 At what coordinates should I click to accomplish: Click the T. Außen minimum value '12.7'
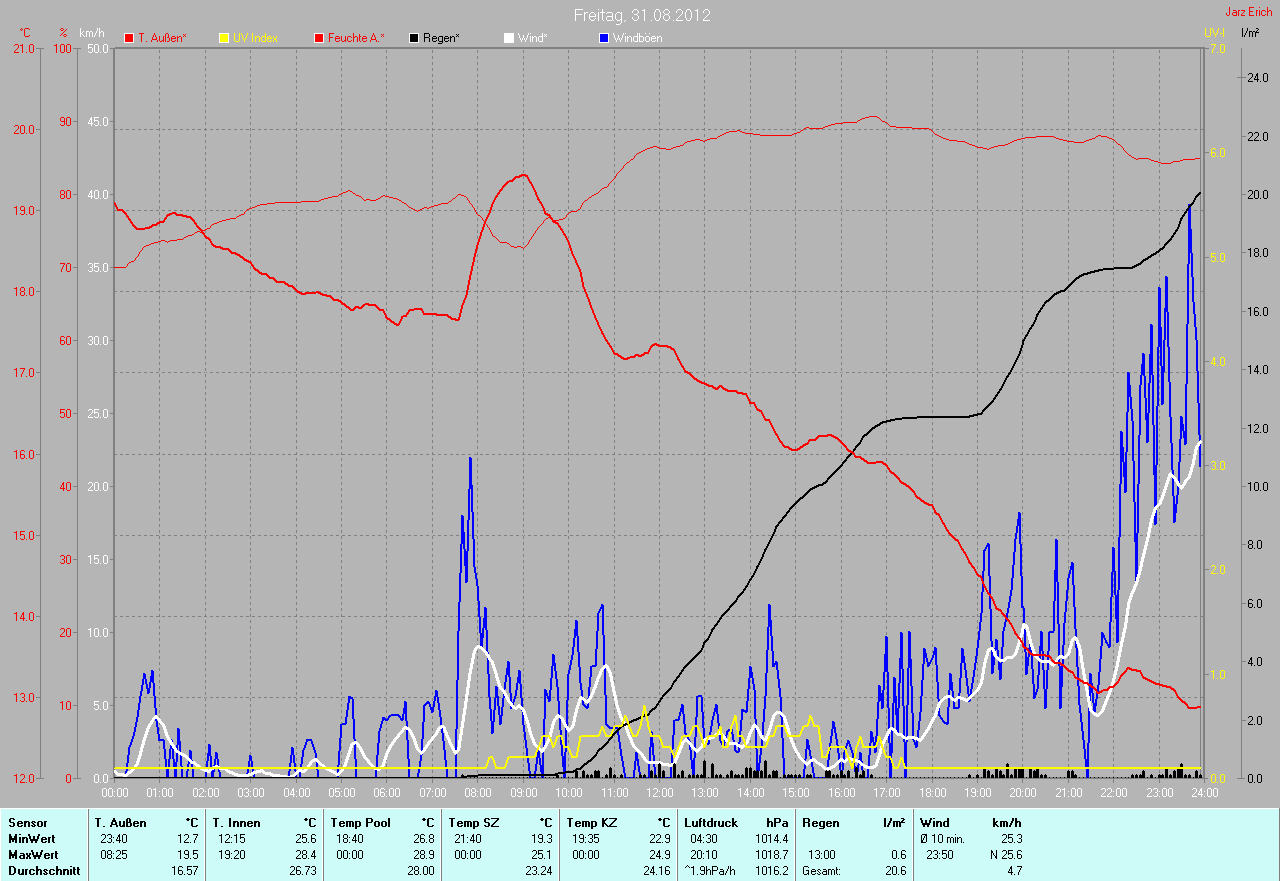tap(188, 839)
